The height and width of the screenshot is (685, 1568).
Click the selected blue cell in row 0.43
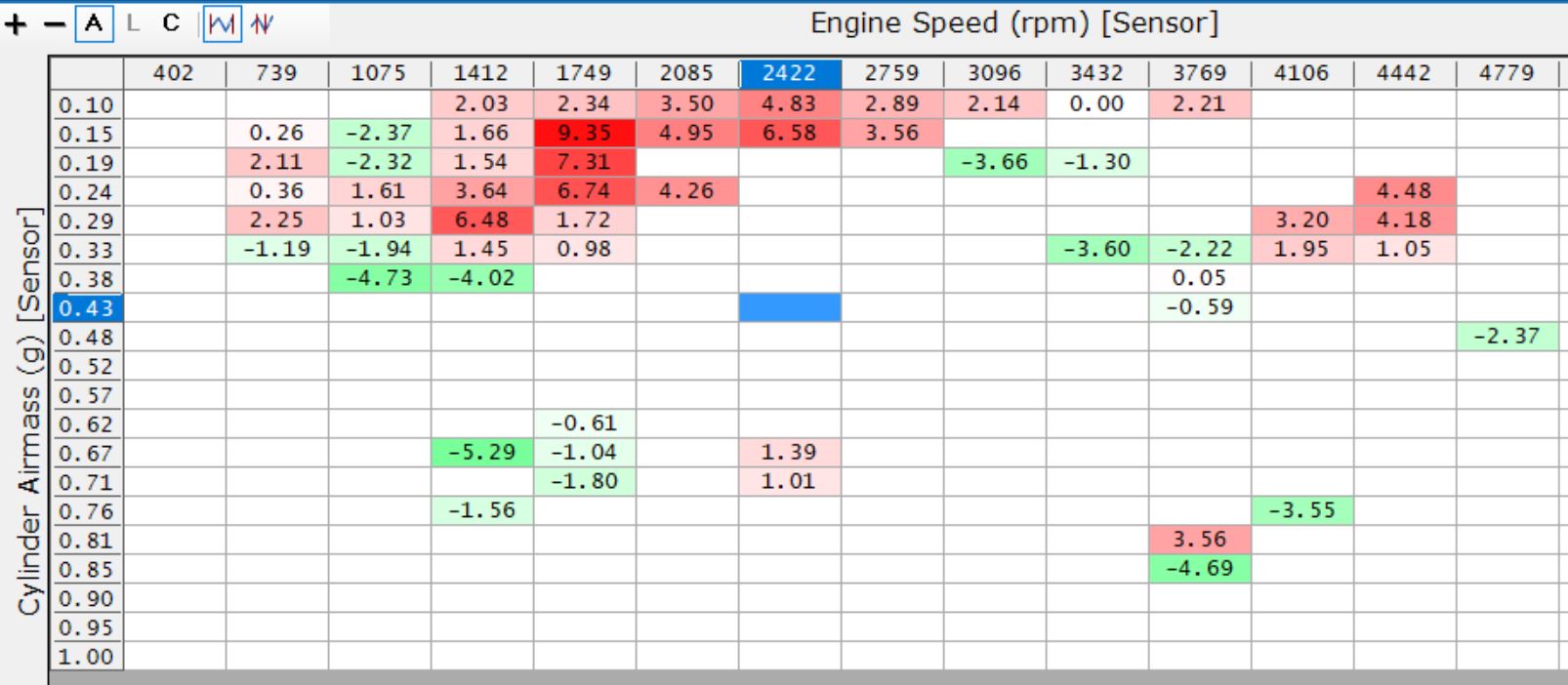[790, 307]
